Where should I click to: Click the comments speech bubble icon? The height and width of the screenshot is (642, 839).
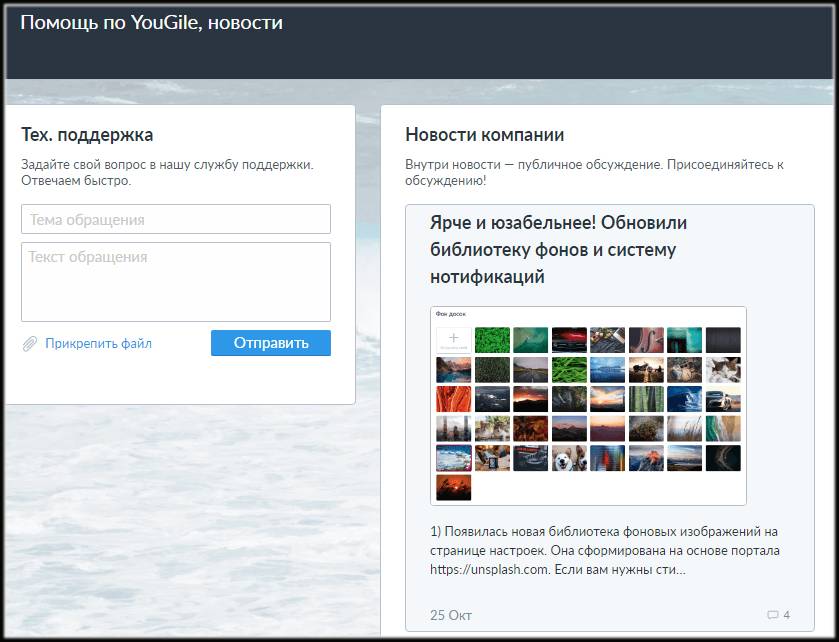(x=772, y=615)
